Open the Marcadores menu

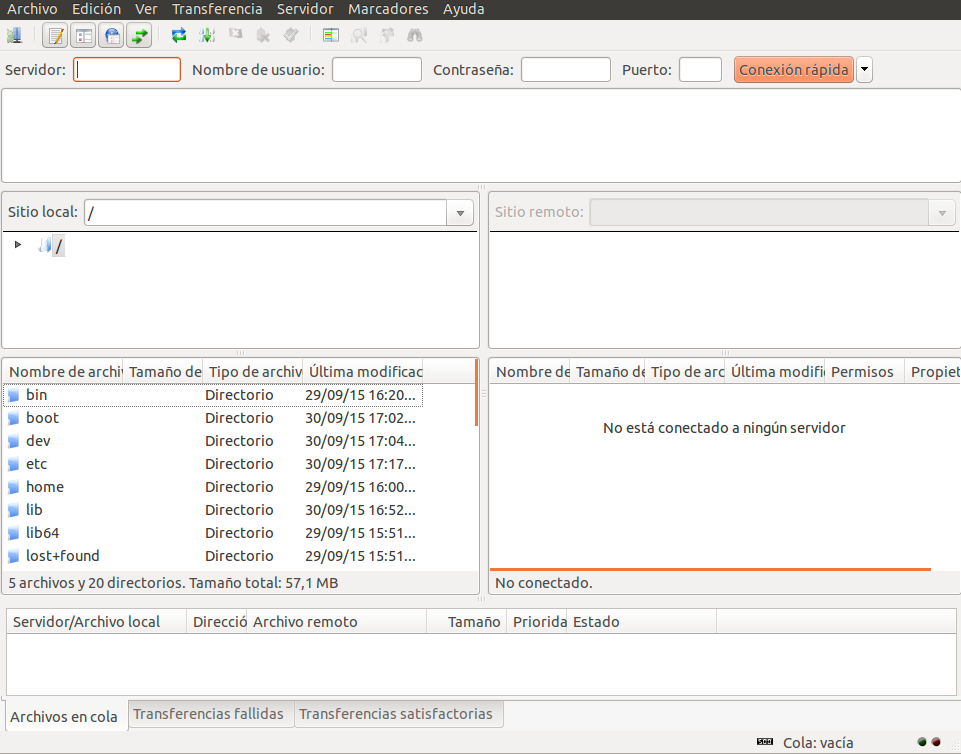tap(388, 8)
